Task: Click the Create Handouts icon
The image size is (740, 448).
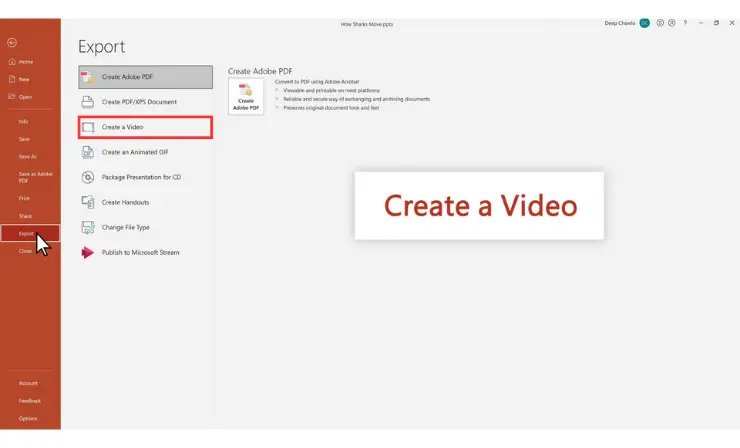Action: (88, 202)
